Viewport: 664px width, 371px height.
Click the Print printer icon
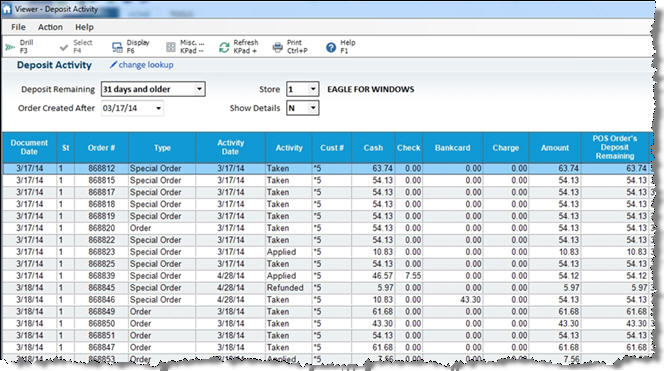(277, 47)
